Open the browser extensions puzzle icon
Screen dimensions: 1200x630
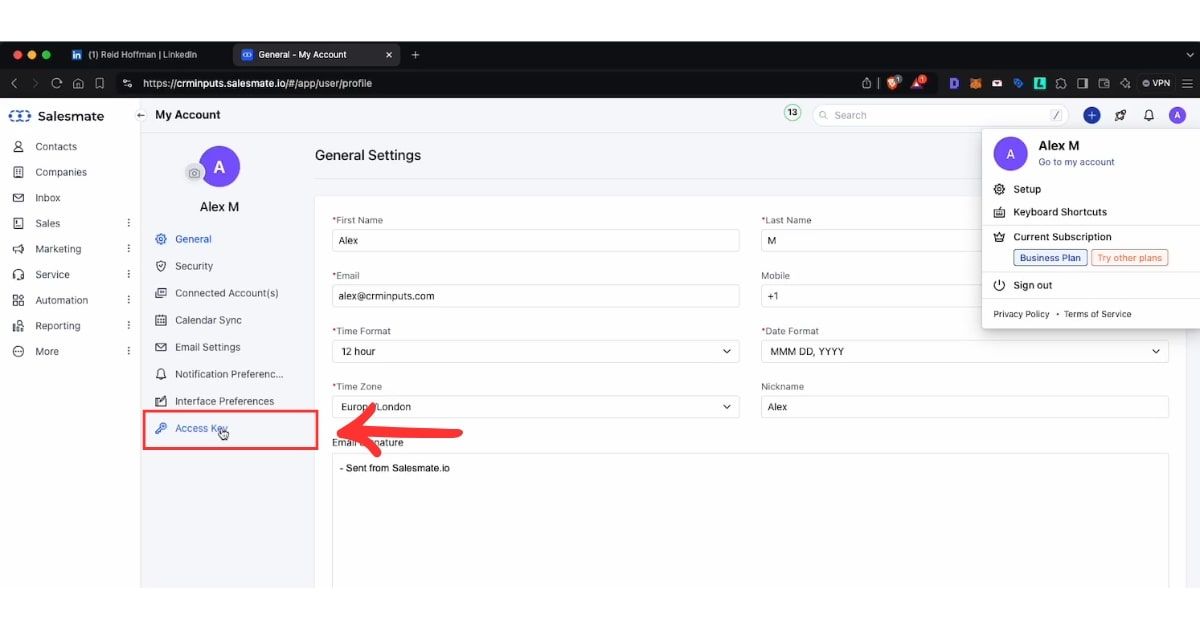click(1061, 83)
